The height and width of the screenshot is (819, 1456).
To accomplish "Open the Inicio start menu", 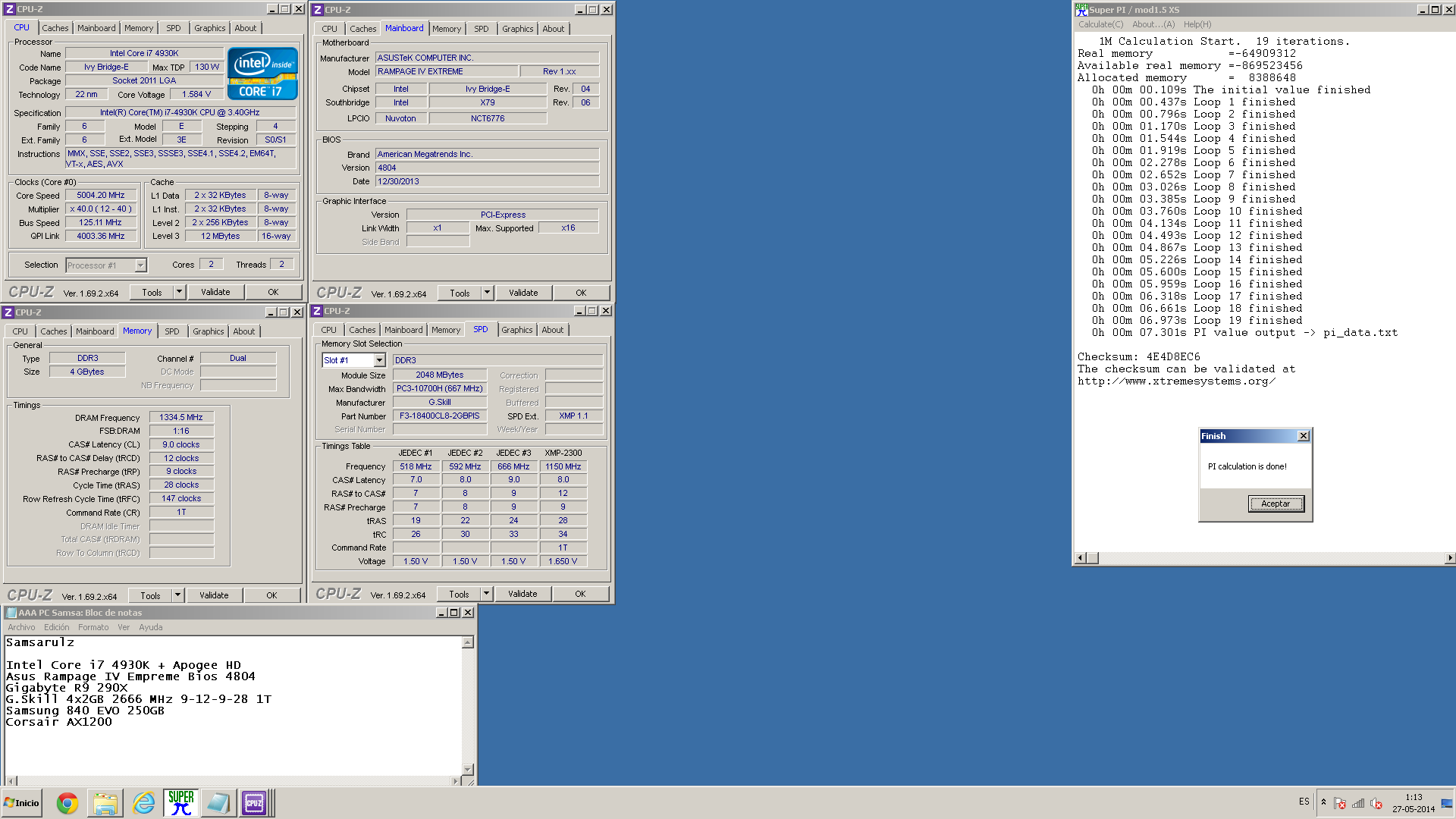I will click(x=21, y=803).
